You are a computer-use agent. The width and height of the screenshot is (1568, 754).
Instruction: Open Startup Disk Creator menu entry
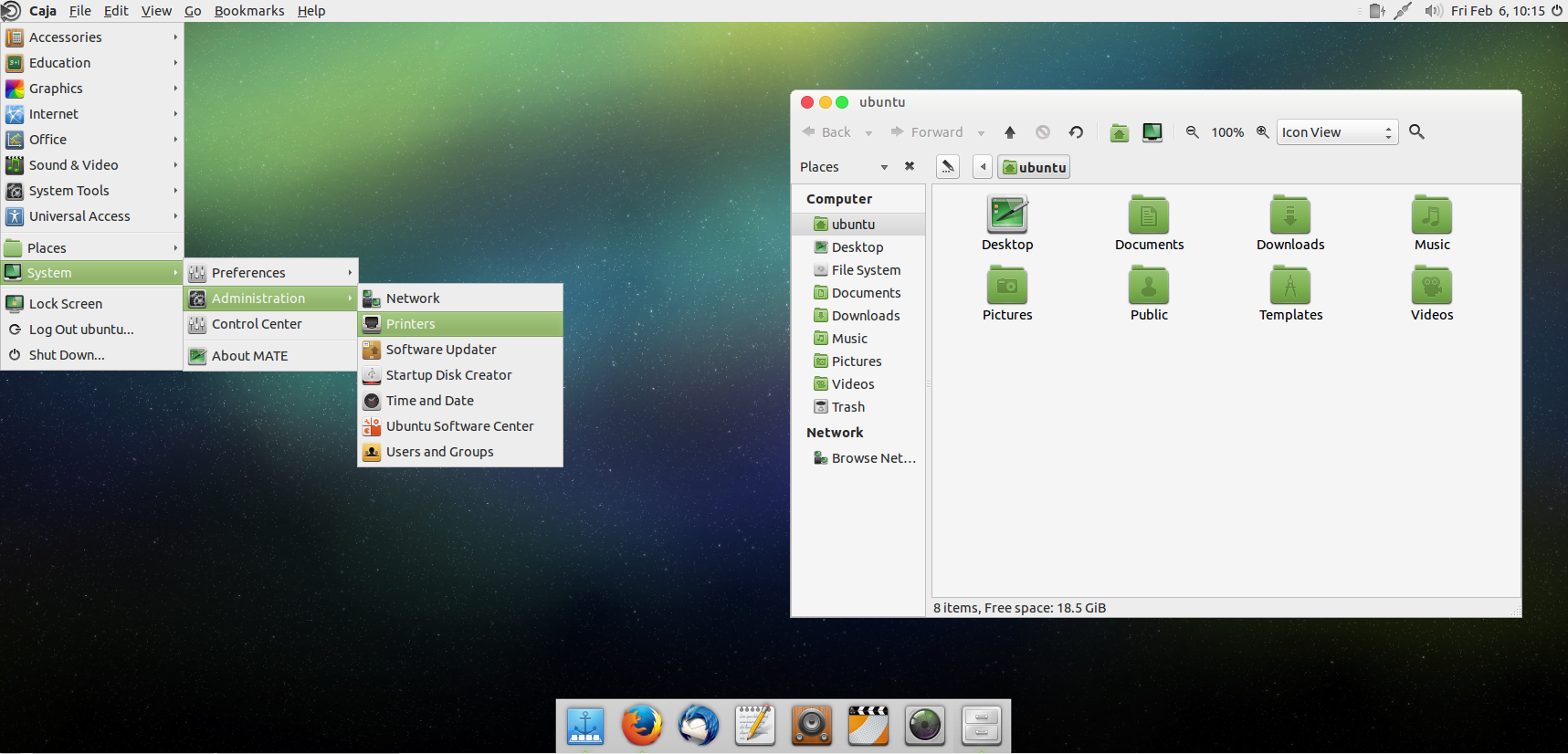(460, 375)
